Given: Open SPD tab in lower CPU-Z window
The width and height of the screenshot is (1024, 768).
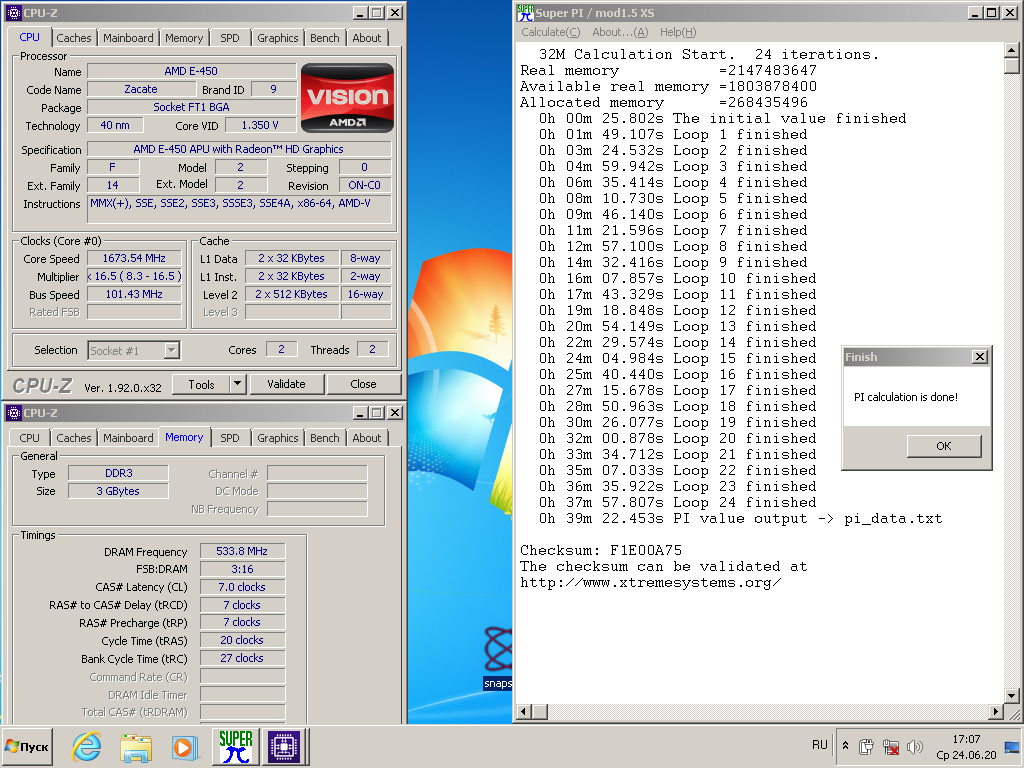Looking at the screenshot, I should pos(230,438).
